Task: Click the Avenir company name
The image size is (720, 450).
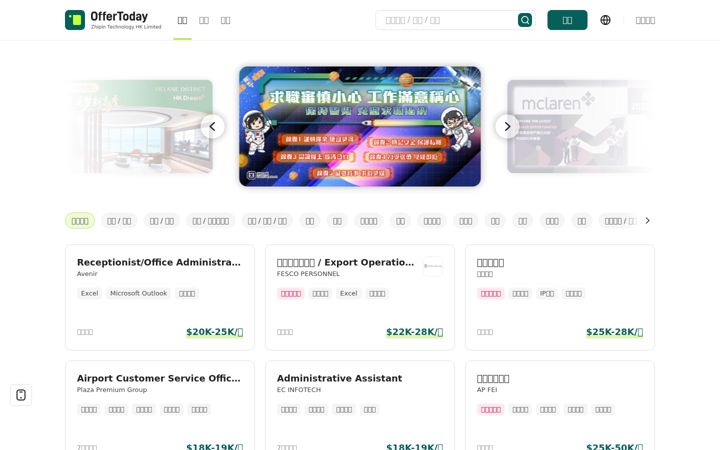Action: tap(87, 274)
